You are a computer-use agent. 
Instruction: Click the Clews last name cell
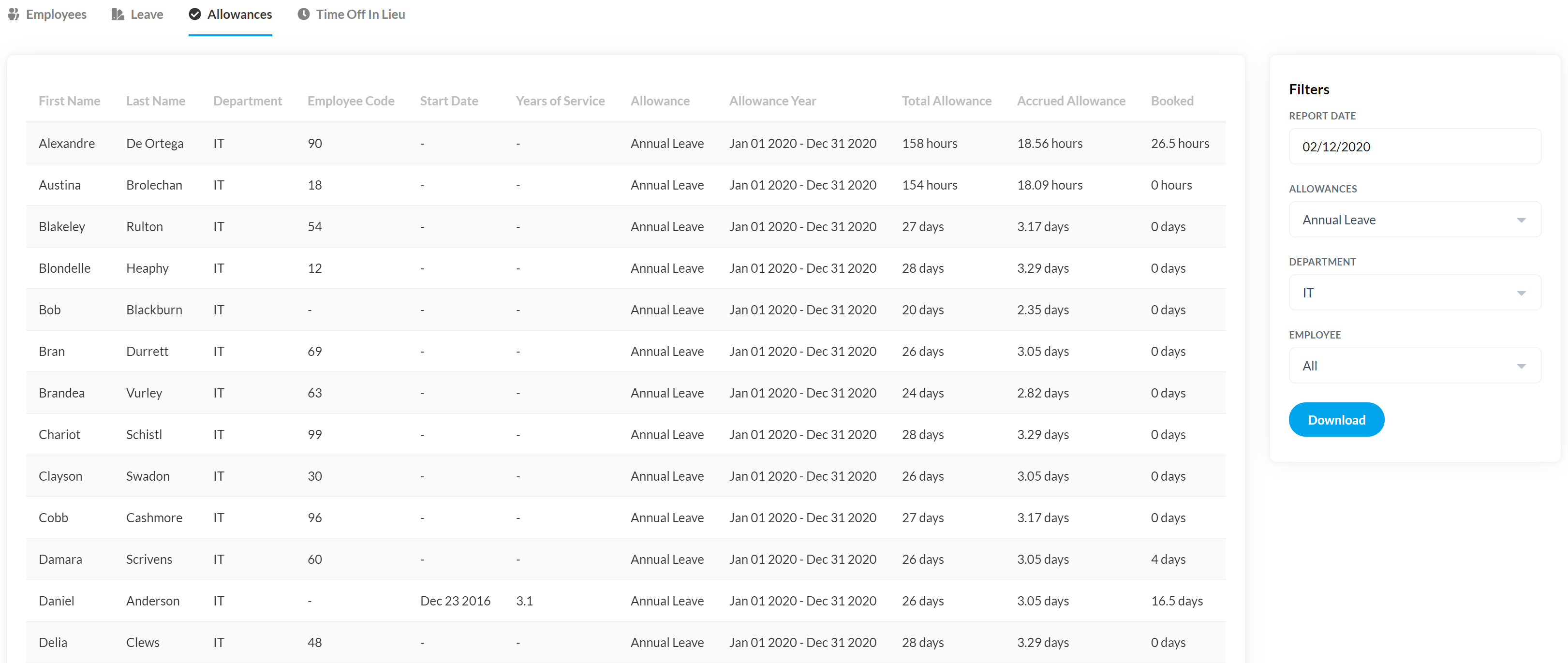[x=143, y=643]
